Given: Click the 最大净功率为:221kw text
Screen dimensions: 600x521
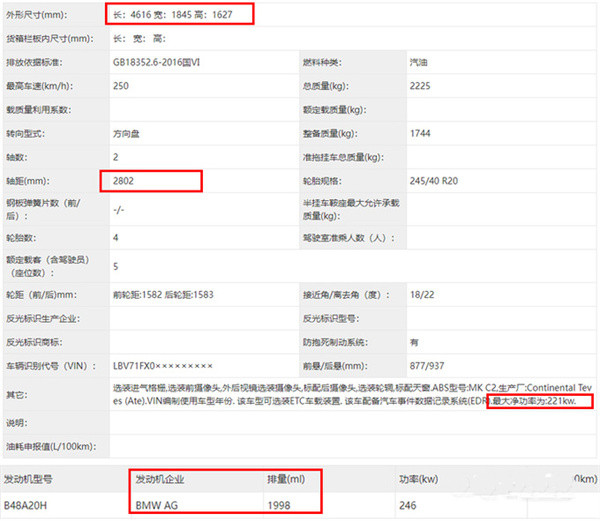Looking at the screenshot, I should pyautogui.click(x=534, y=401).
